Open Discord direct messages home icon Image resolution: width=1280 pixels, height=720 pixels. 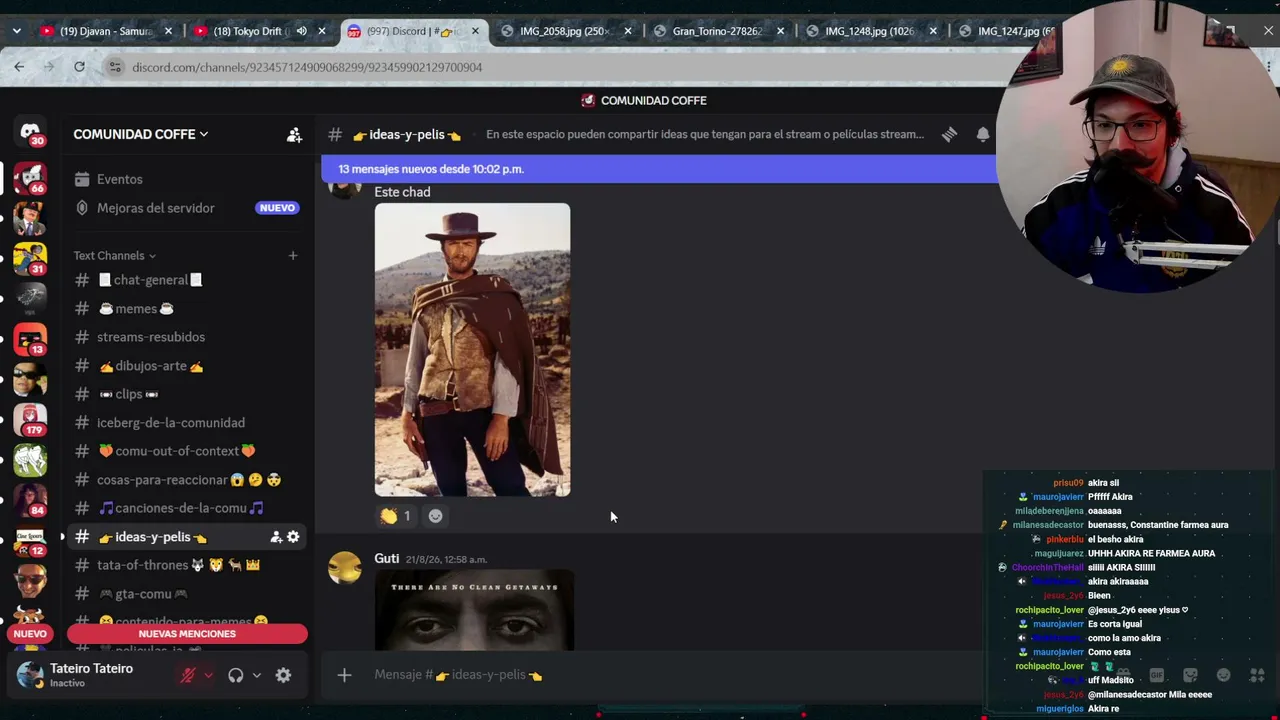30,132
